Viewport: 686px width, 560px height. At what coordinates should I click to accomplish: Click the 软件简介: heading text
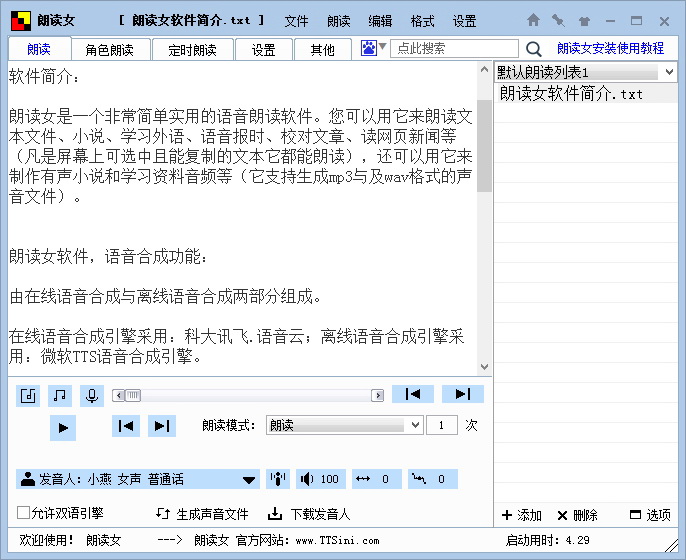click(x=44, y=77)
